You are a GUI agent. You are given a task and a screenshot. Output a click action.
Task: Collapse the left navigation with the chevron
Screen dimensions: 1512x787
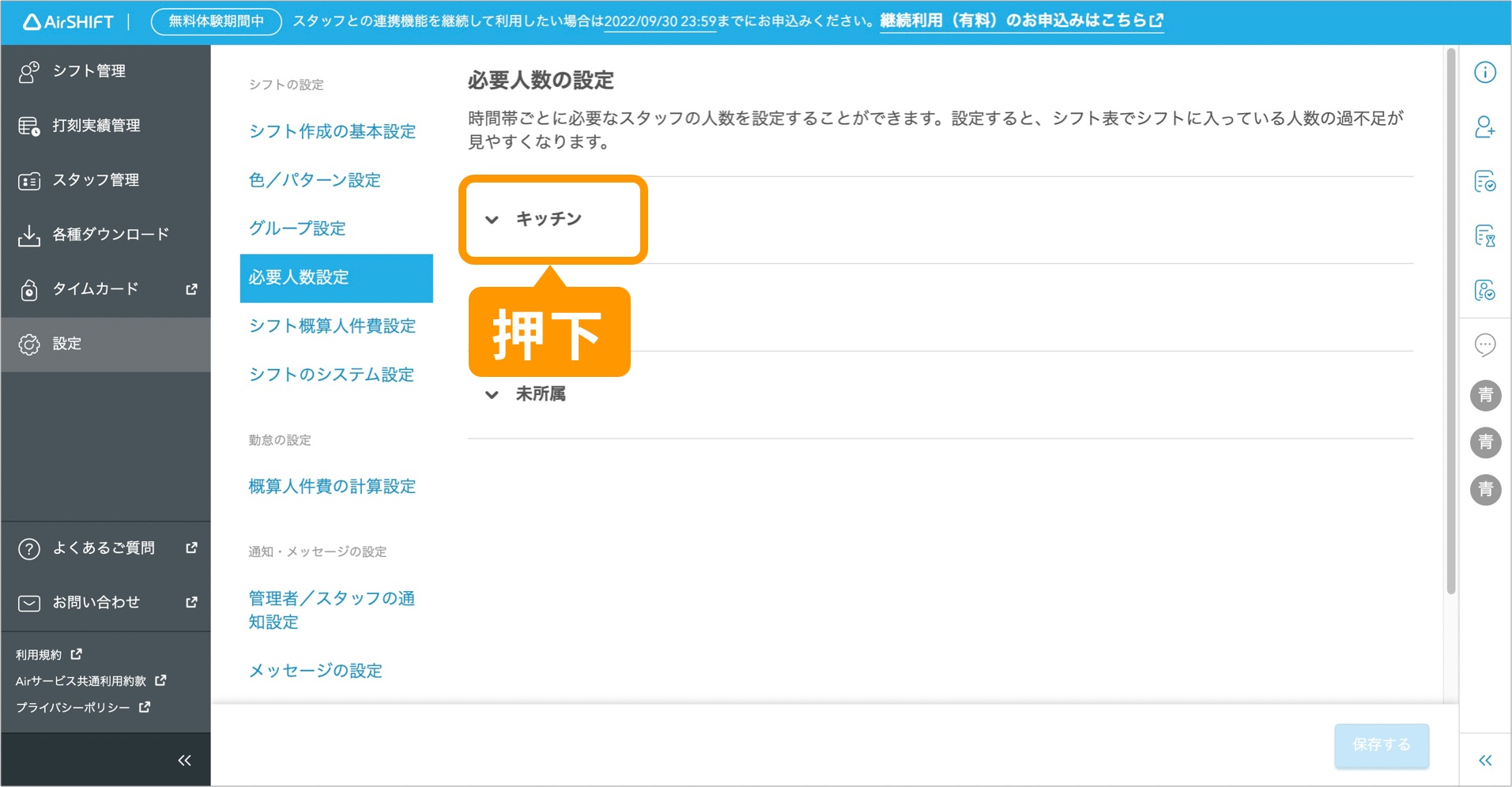point(184,759)
